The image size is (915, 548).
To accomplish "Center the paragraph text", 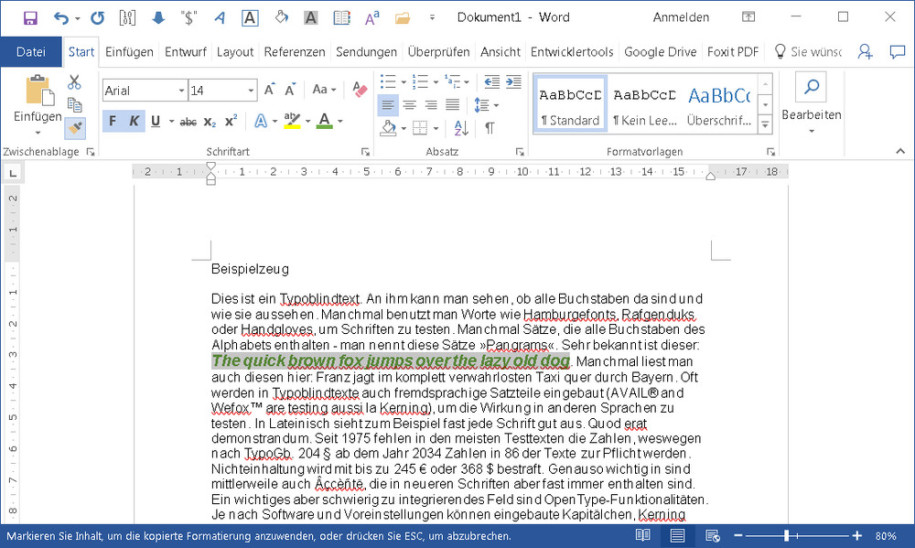I will click(x=410, y=105).
